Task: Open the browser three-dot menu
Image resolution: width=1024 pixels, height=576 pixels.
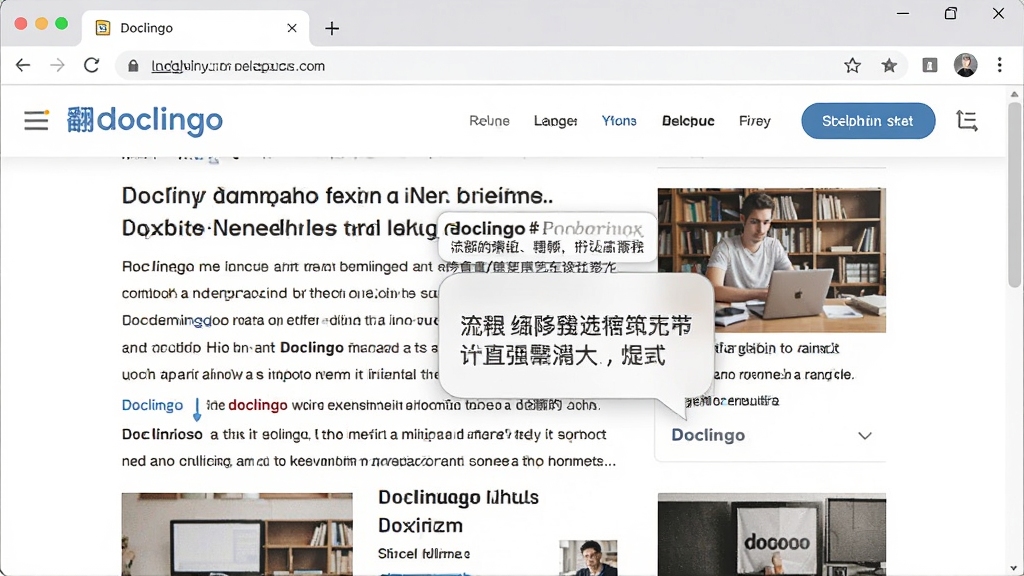Action: click(1000, 65)
